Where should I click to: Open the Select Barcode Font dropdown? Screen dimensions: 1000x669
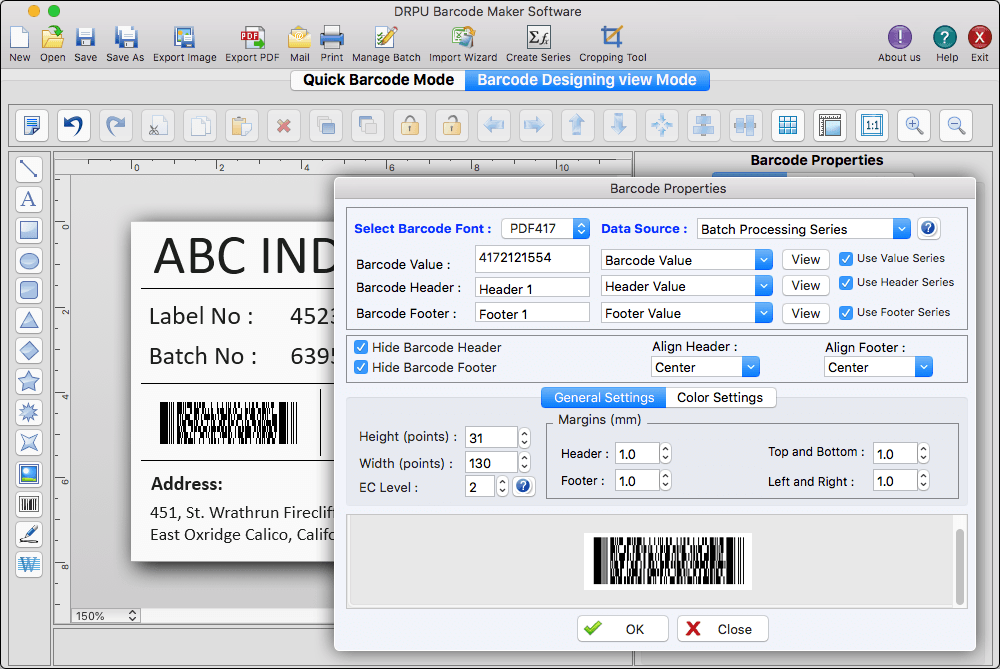pyautogui.click(x=545, y=228)
